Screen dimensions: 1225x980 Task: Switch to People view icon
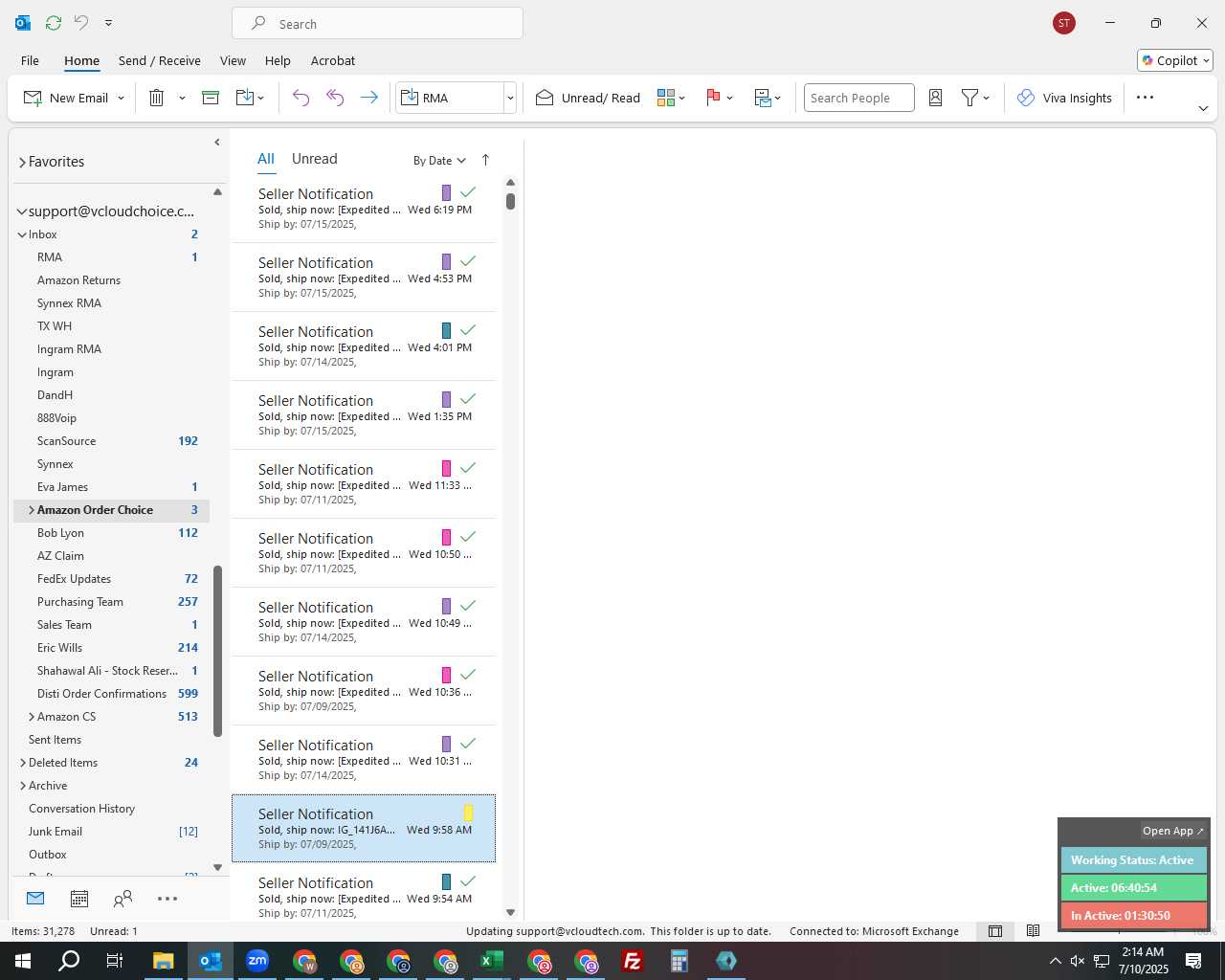tap(122, 899)
